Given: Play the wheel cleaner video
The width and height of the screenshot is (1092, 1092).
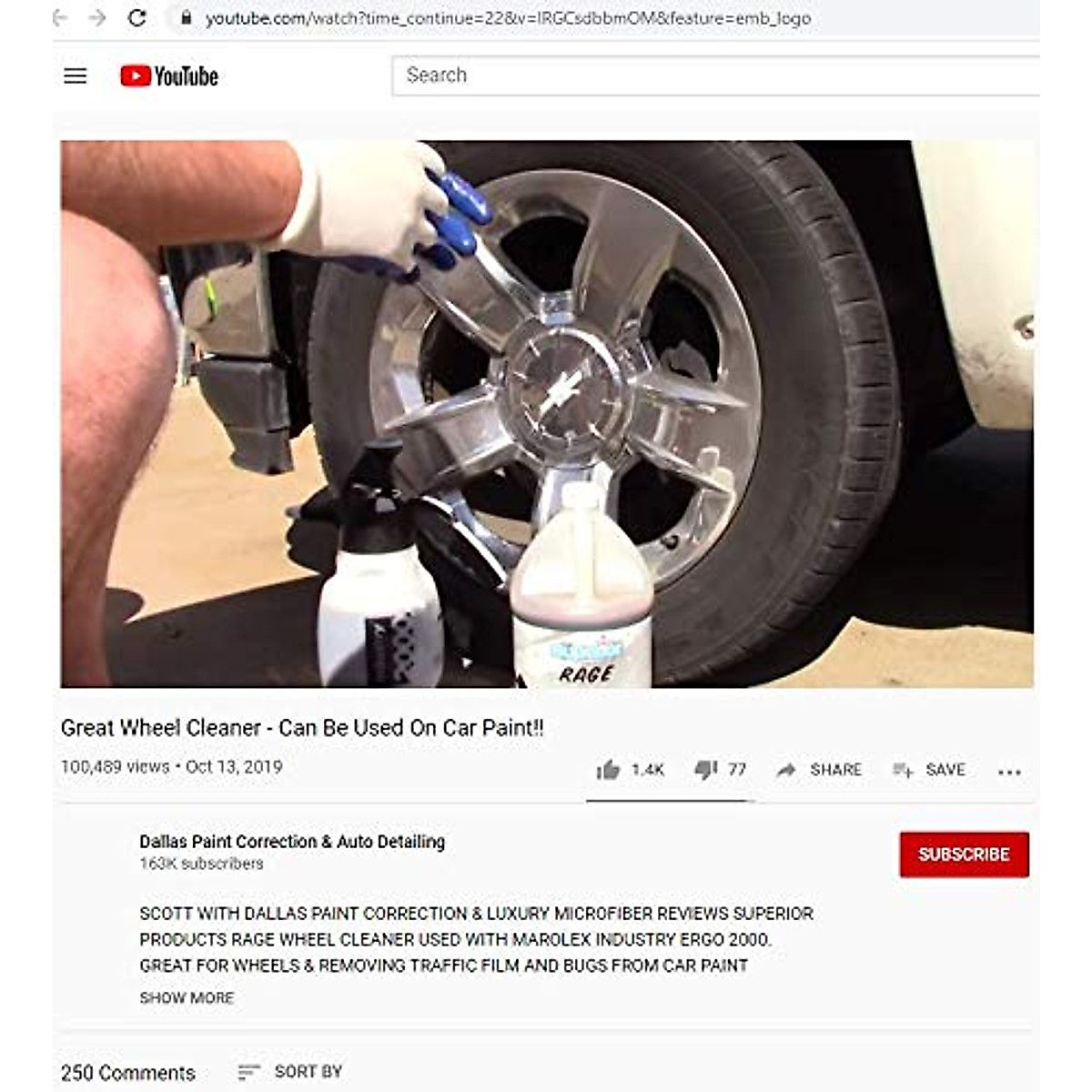Looking at the screenshot, I should 547,414.
